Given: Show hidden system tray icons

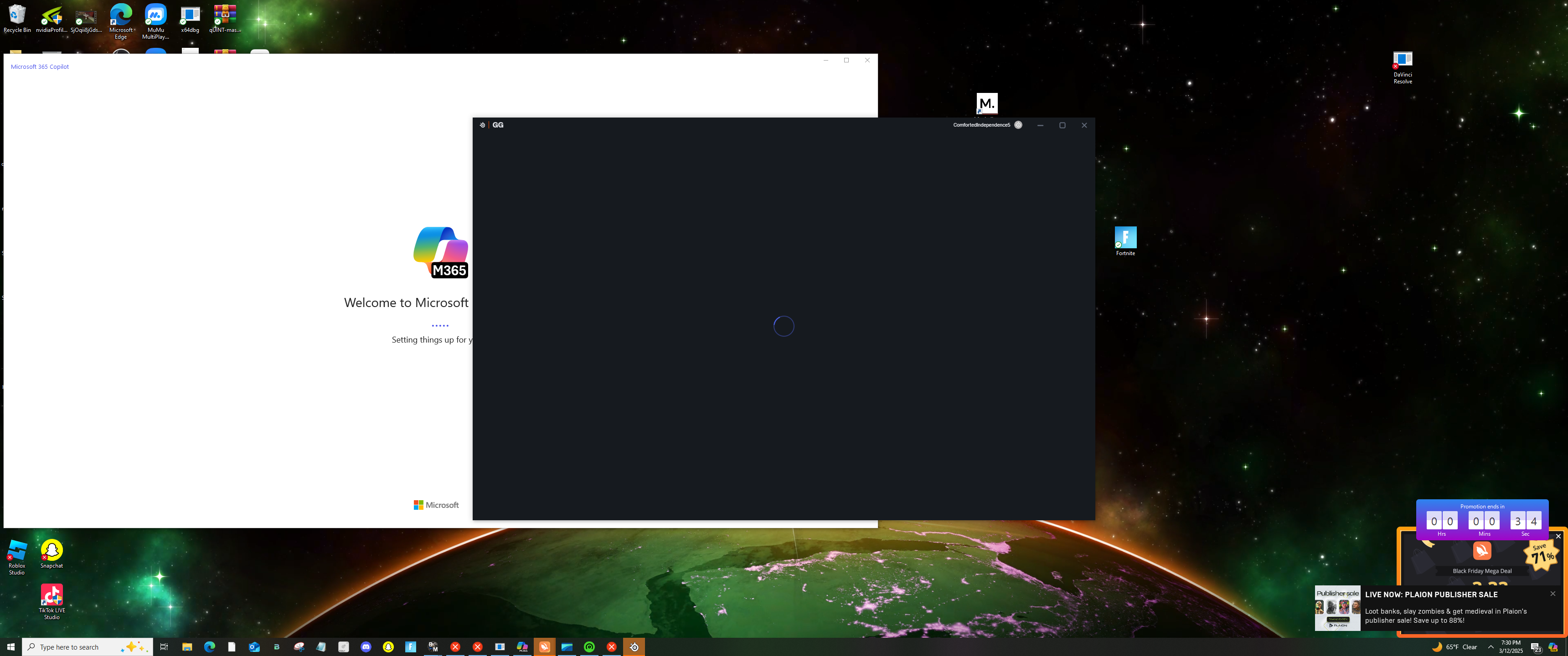Looking at the screenshot, I should pos(1491,647).
